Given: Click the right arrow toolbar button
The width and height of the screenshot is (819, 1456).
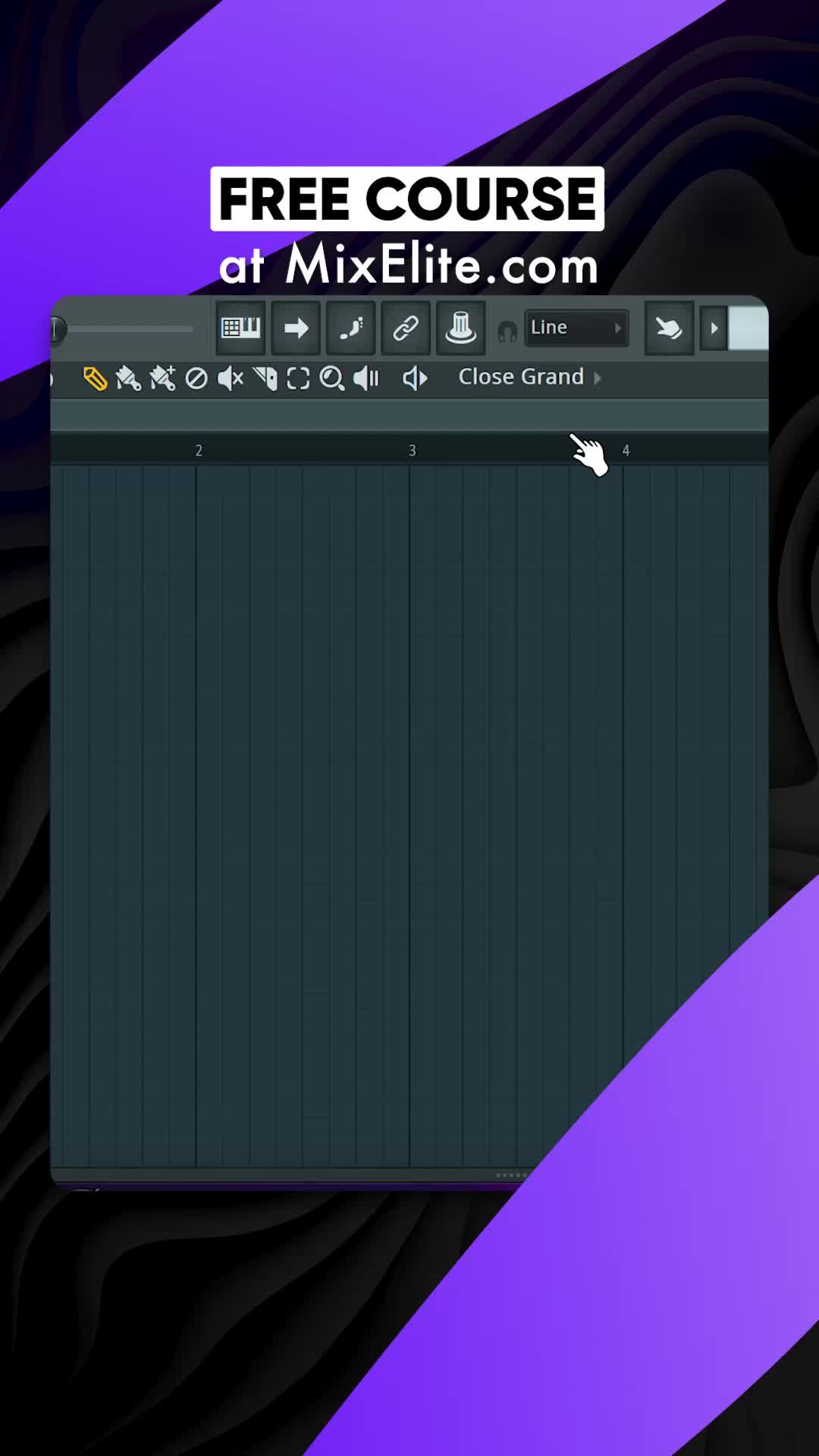Looking at the screenshot, I should pyautogui.click(x=296, y=328).
